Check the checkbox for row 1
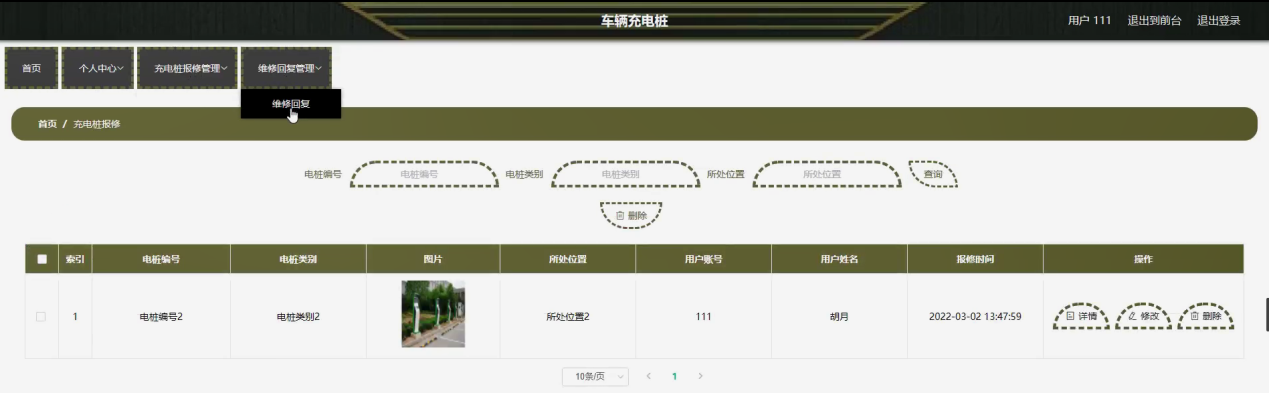1269x393 pixels. tap(41, 317)
